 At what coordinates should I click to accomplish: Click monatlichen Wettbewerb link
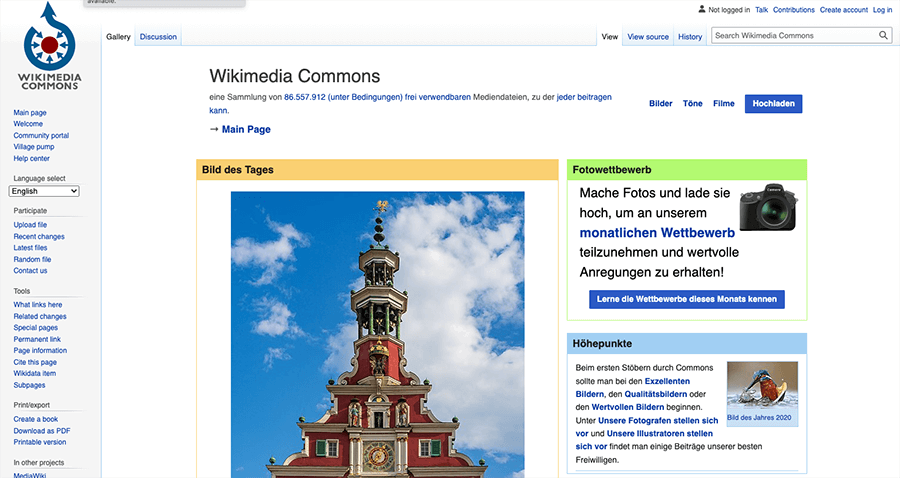click(x=657, y=233)
